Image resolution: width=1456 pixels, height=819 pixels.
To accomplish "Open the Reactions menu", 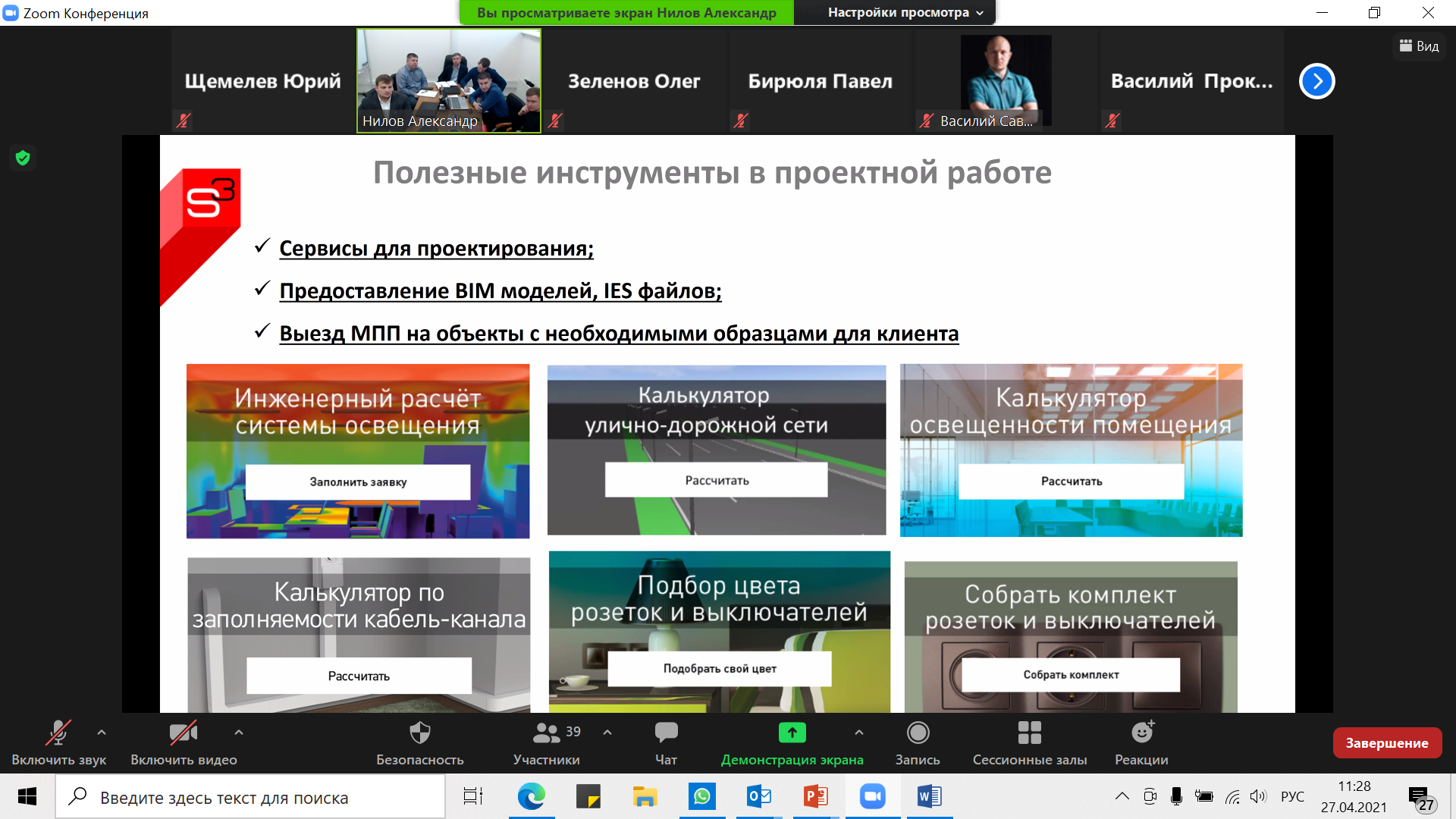I will click(1141, 733).
